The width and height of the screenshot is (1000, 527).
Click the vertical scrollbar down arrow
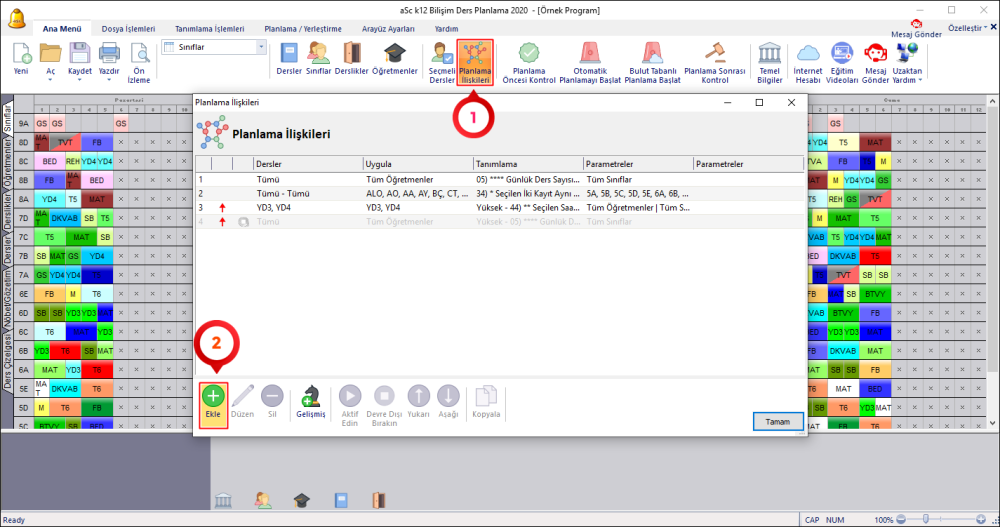point(993,423)
